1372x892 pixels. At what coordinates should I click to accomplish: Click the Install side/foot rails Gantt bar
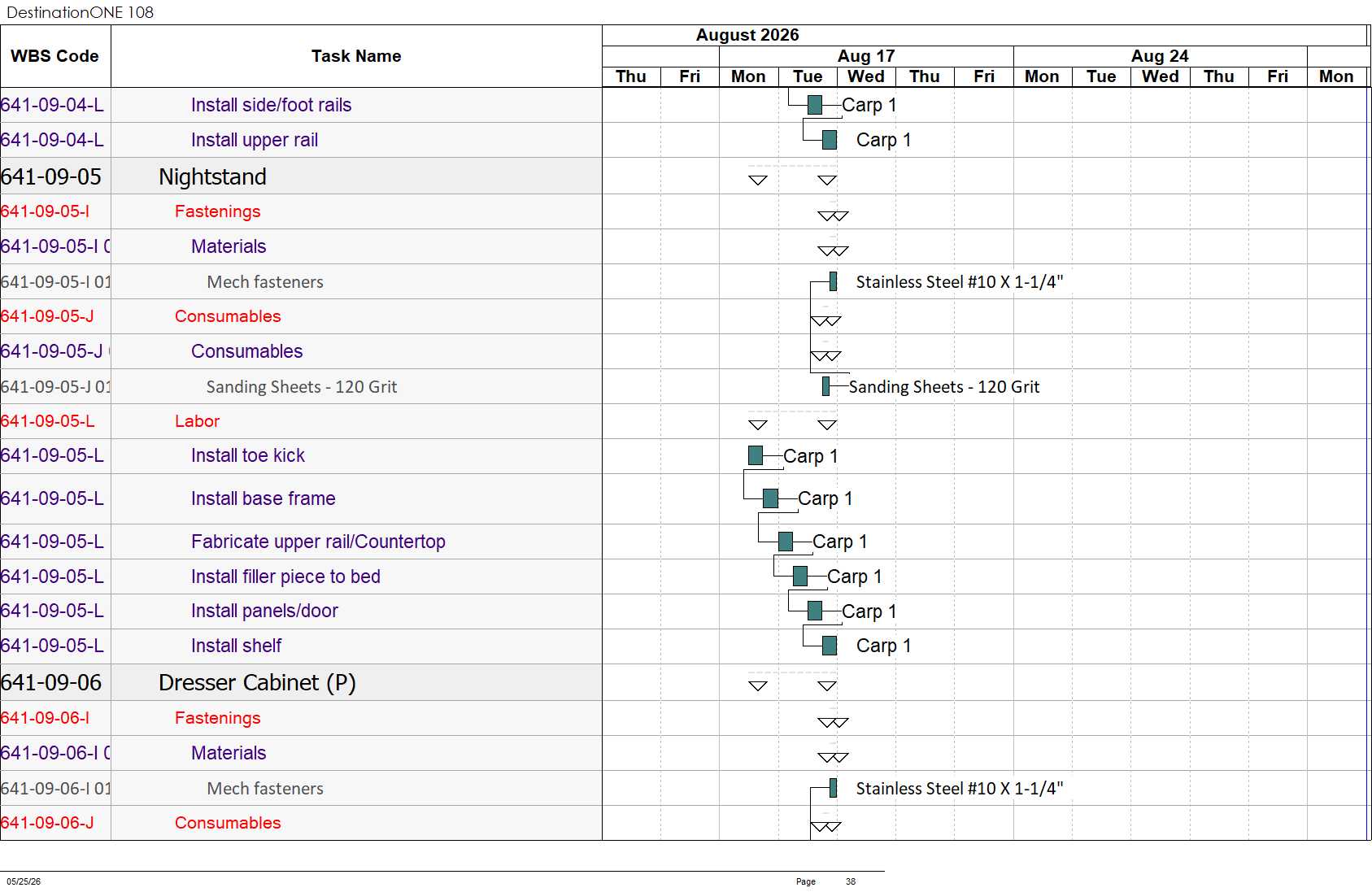tap(814, 105)
